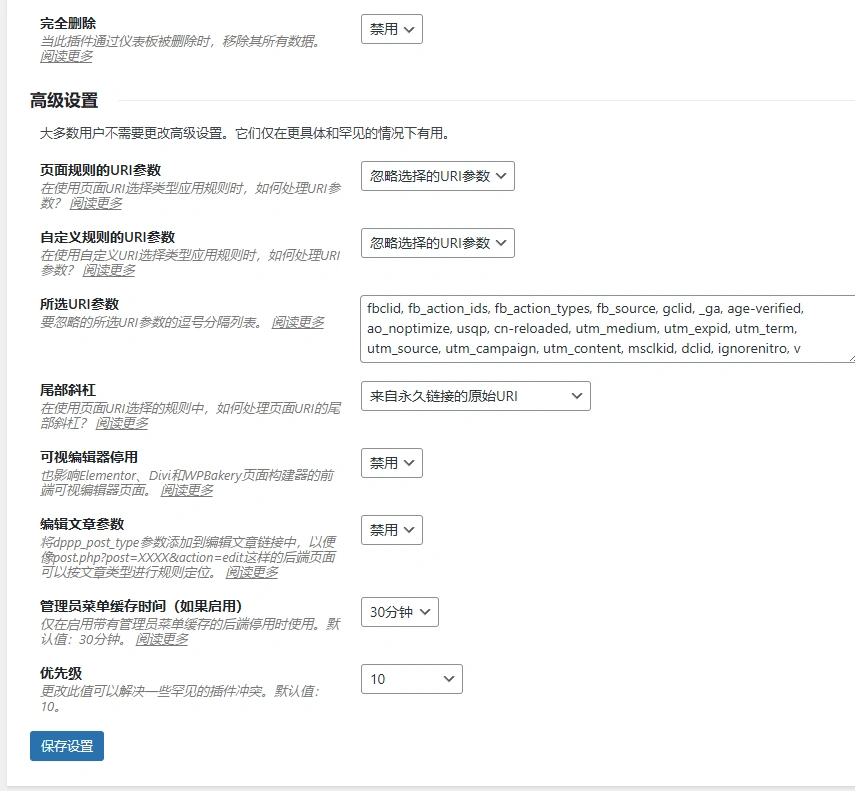The width and height of the screenshot is (855, 791).
Task: Open the 编辑文章参数 dropdown
Action: (x=391, y=530)
